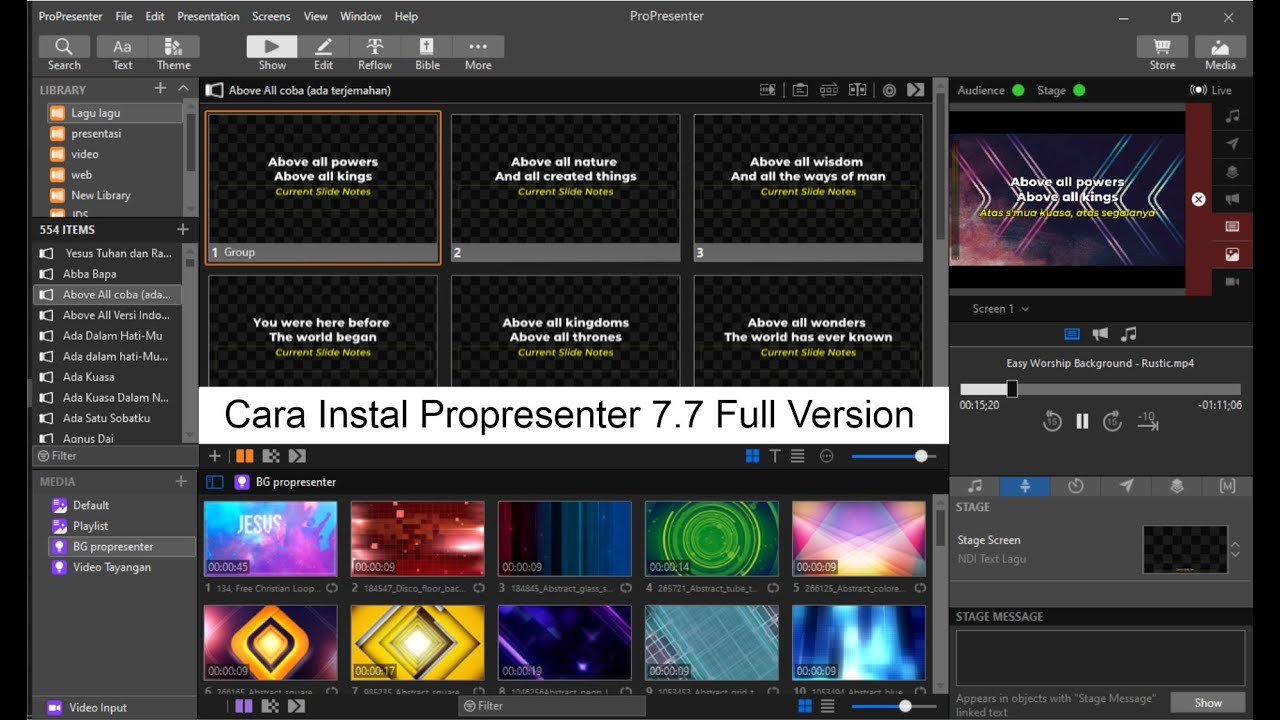Add a new library item
The height and width of the screenshot is (720, 1280).
click(x=160, y=89)
